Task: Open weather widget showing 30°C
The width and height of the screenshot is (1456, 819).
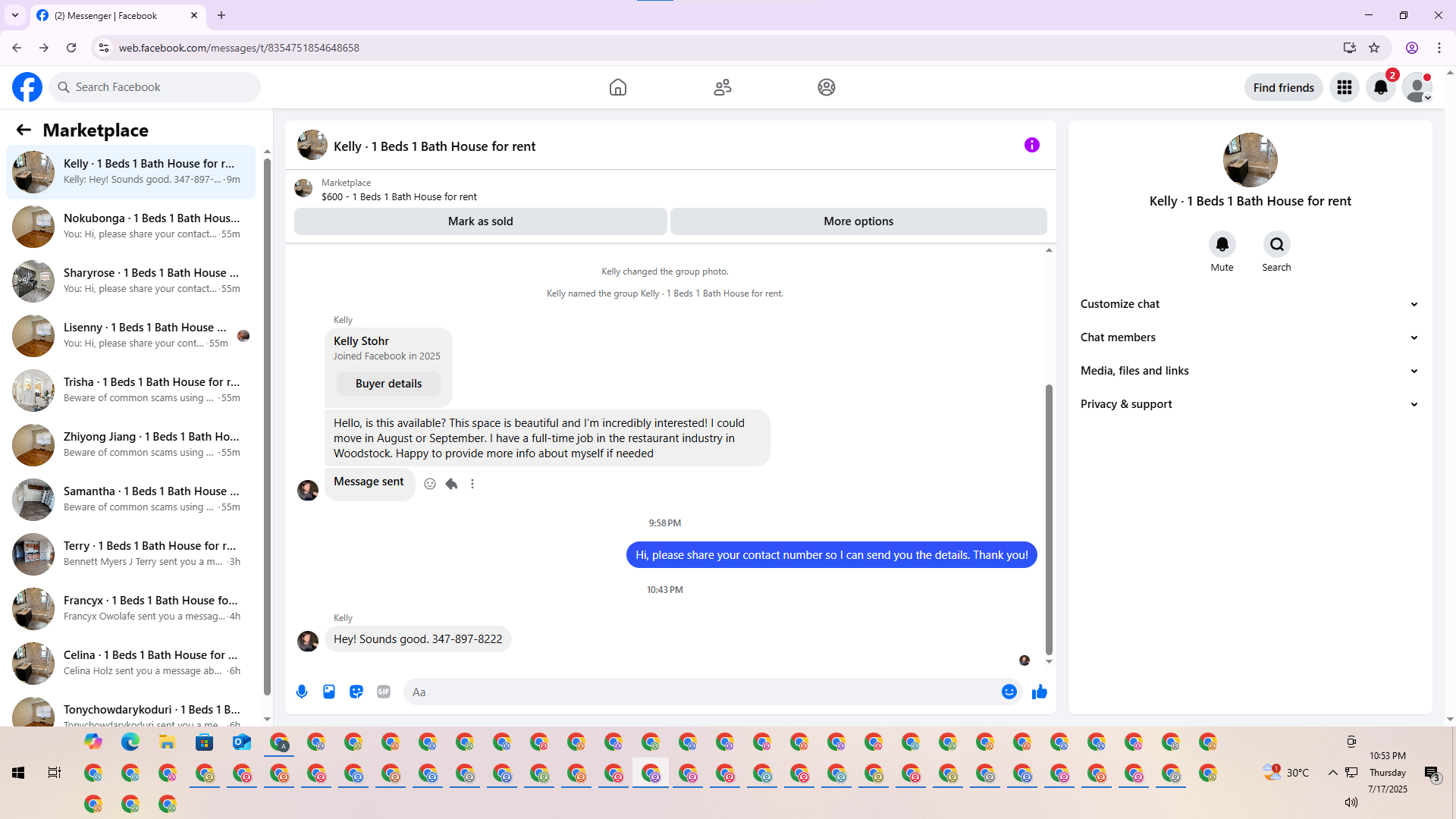Action: tap(1286, 773)
